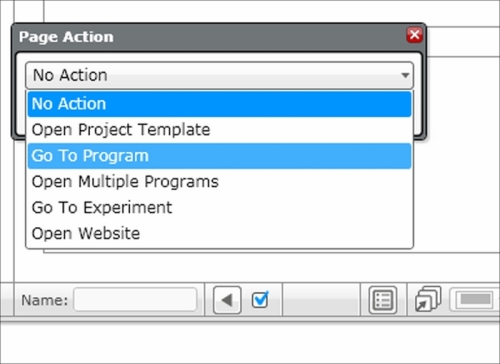This screenshot has height=364, width=500.
Task: Click the Name: label in the bottom toolbar
Action: pyautogui.click(x=44, y=300)
